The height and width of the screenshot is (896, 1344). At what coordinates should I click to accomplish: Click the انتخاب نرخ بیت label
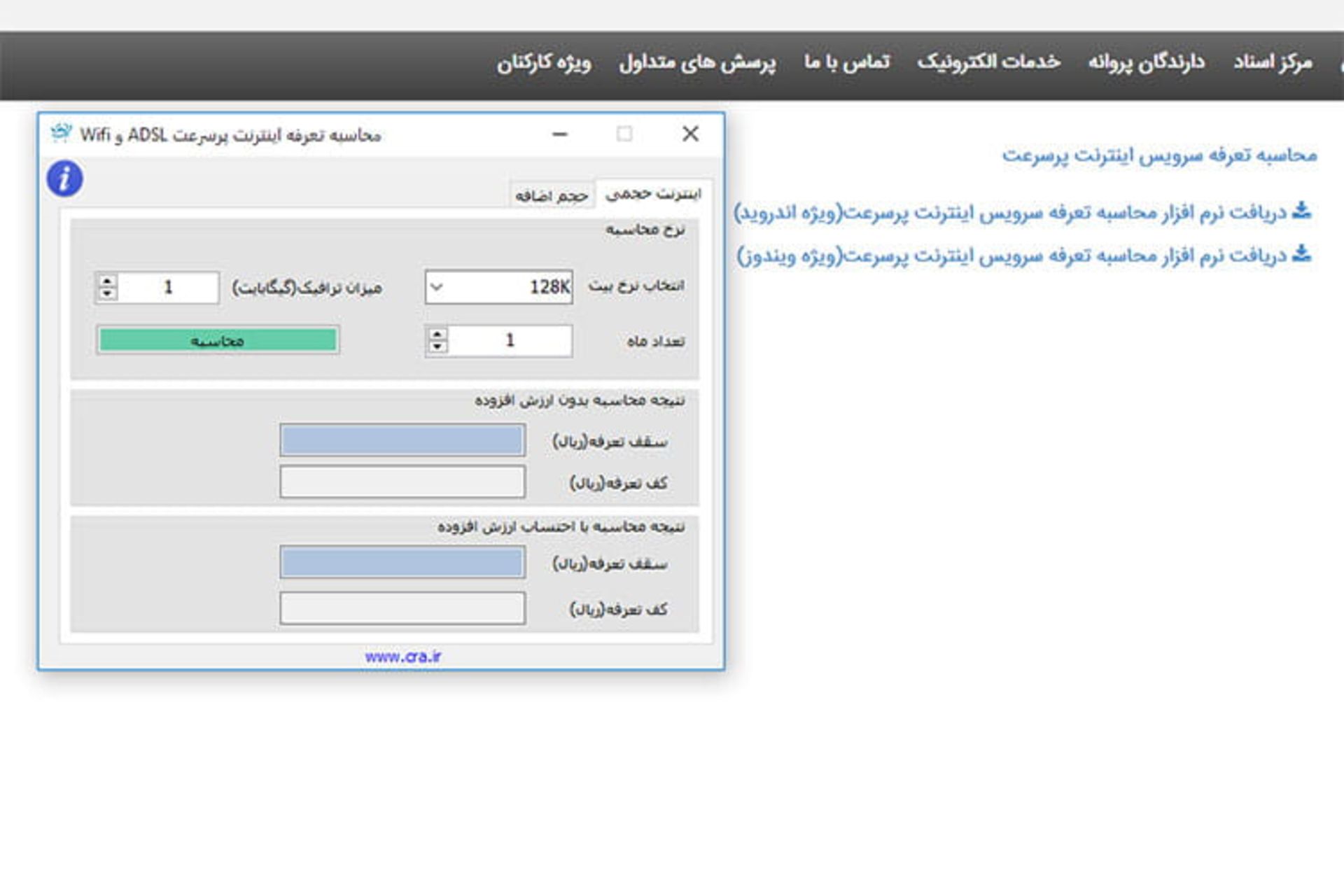click(x=636, y=286)
